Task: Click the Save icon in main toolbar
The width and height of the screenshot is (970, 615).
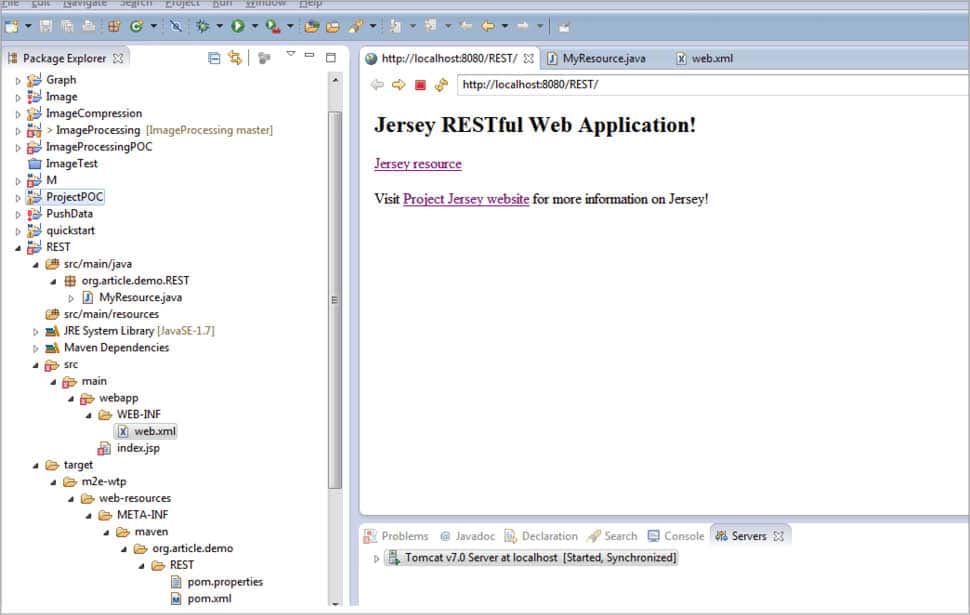Action: pos(46,26)
